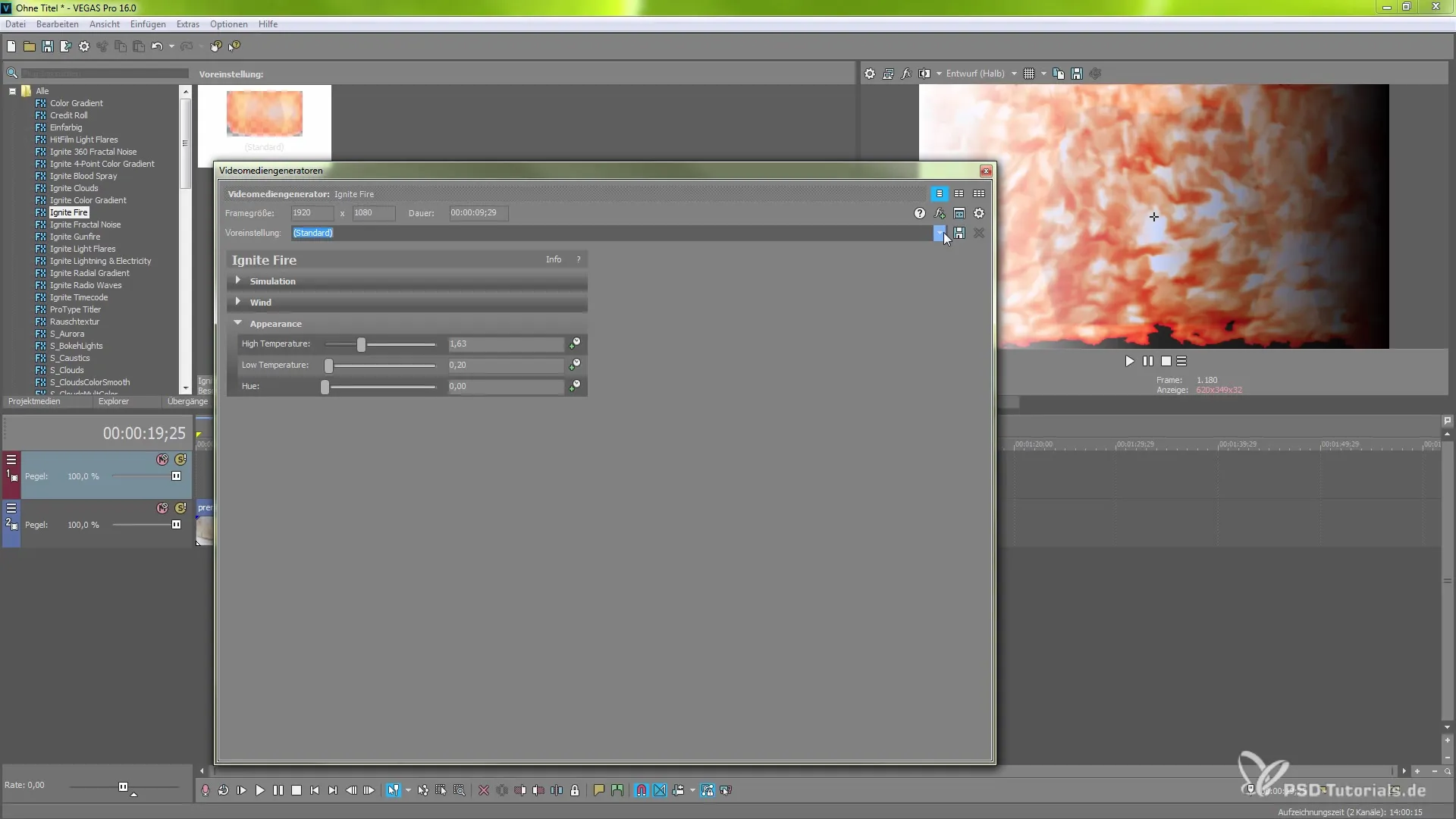Switch generator dialog to two-column view
1456x819 pixels.
(x=959, y=193)
